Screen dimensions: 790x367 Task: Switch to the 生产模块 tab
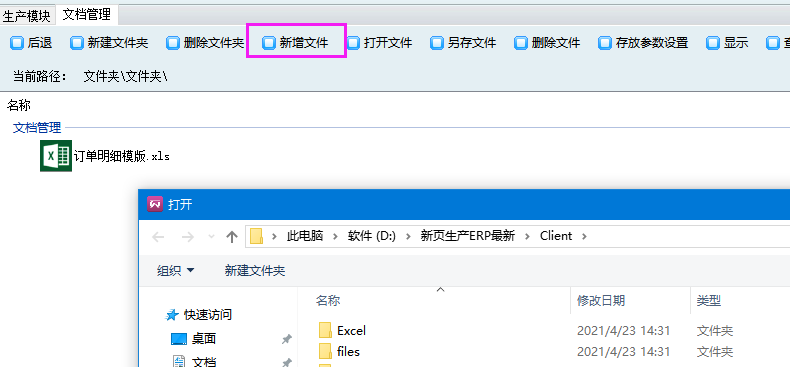pos(27,16)
